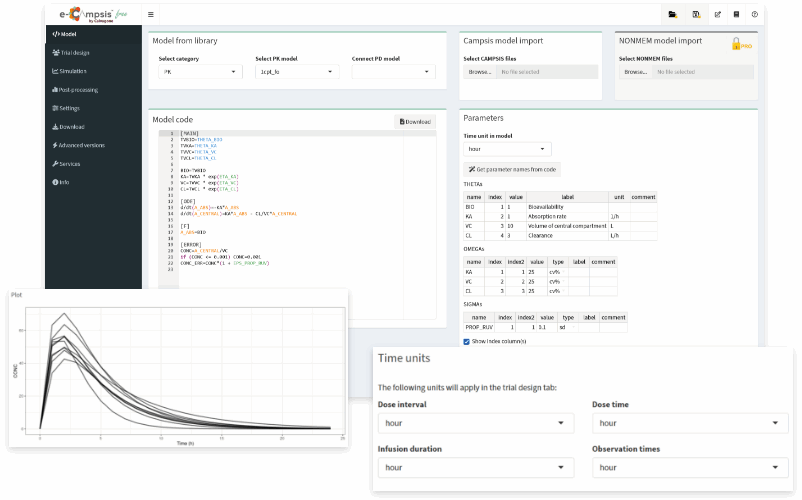Click the edit pencil icon in header
Image resolution: width=802 pixels, height=500 pixels.
pos(717,15)
